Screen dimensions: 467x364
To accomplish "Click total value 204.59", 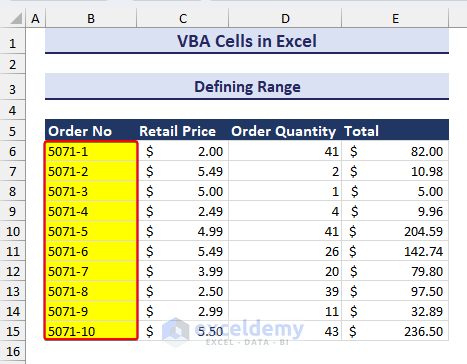I will [x=395, y=231].
